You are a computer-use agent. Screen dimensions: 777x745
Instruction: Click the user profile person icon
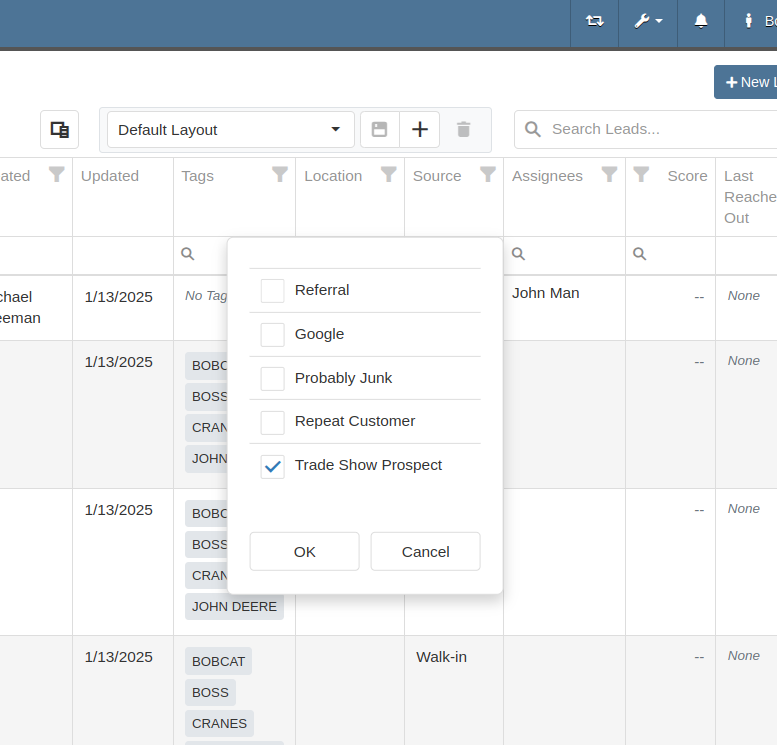tap(748, 21)
